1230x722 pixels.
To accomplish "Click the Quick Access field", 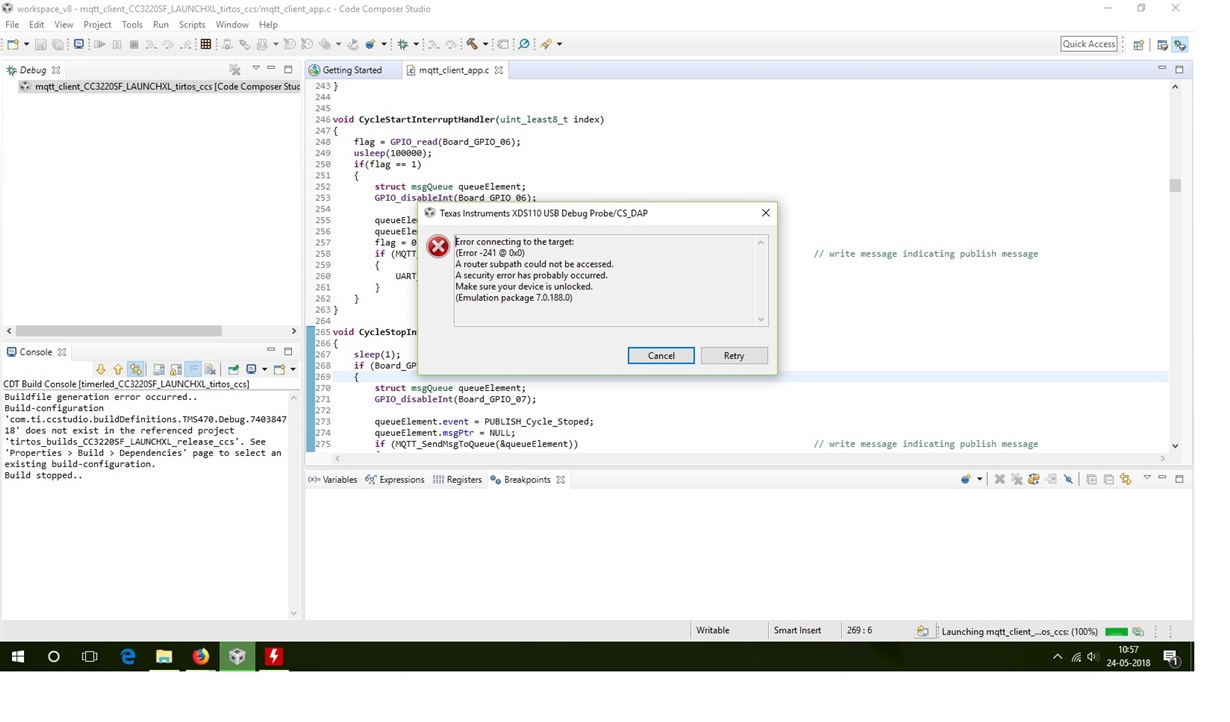I will click(1089, 44).
